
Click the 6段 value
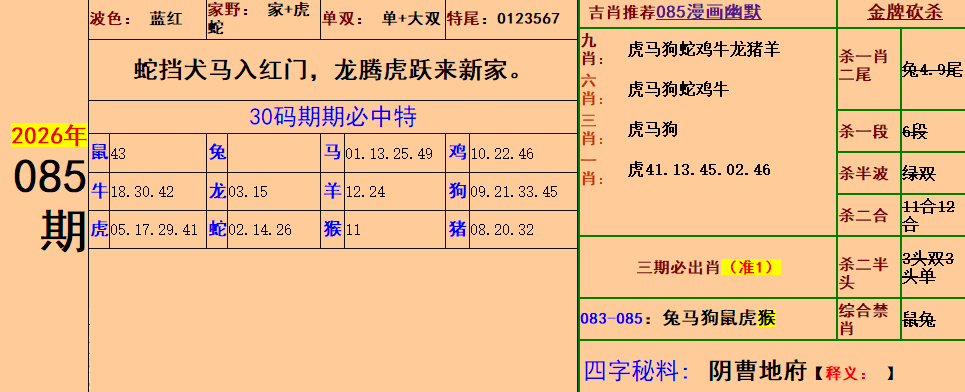(915, 132)
